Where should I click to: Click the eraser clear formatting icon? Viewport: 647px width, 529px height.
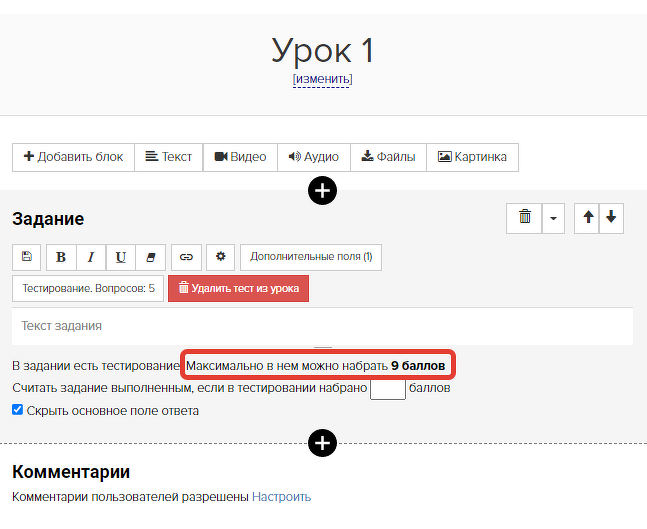click(151, 257)
